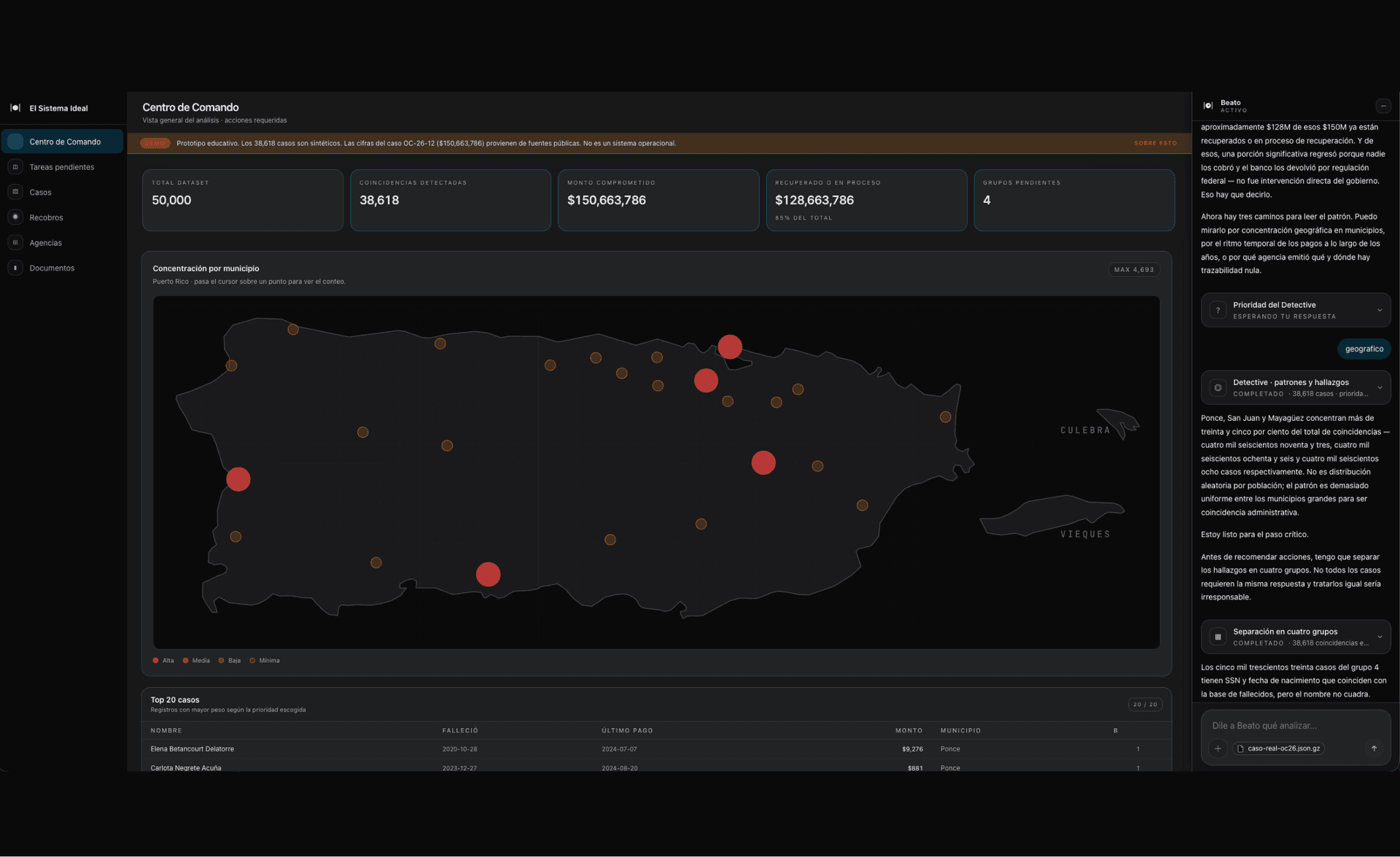Go to Centro de Comando in sidebar
Image resolution: width=1400 pixels, height=857 pixels.
(63, 141)
